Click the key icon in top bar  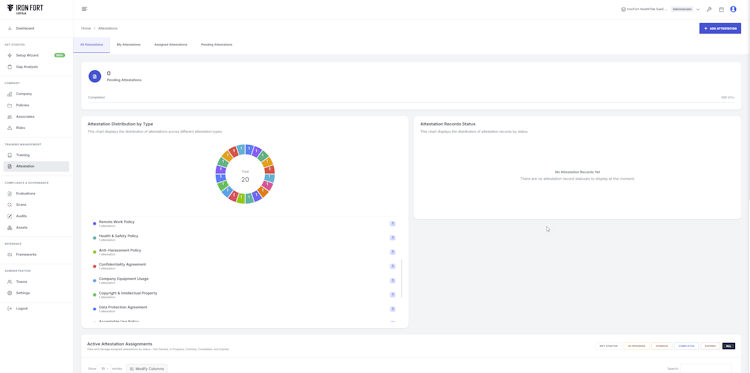click(x=709, y=9)
